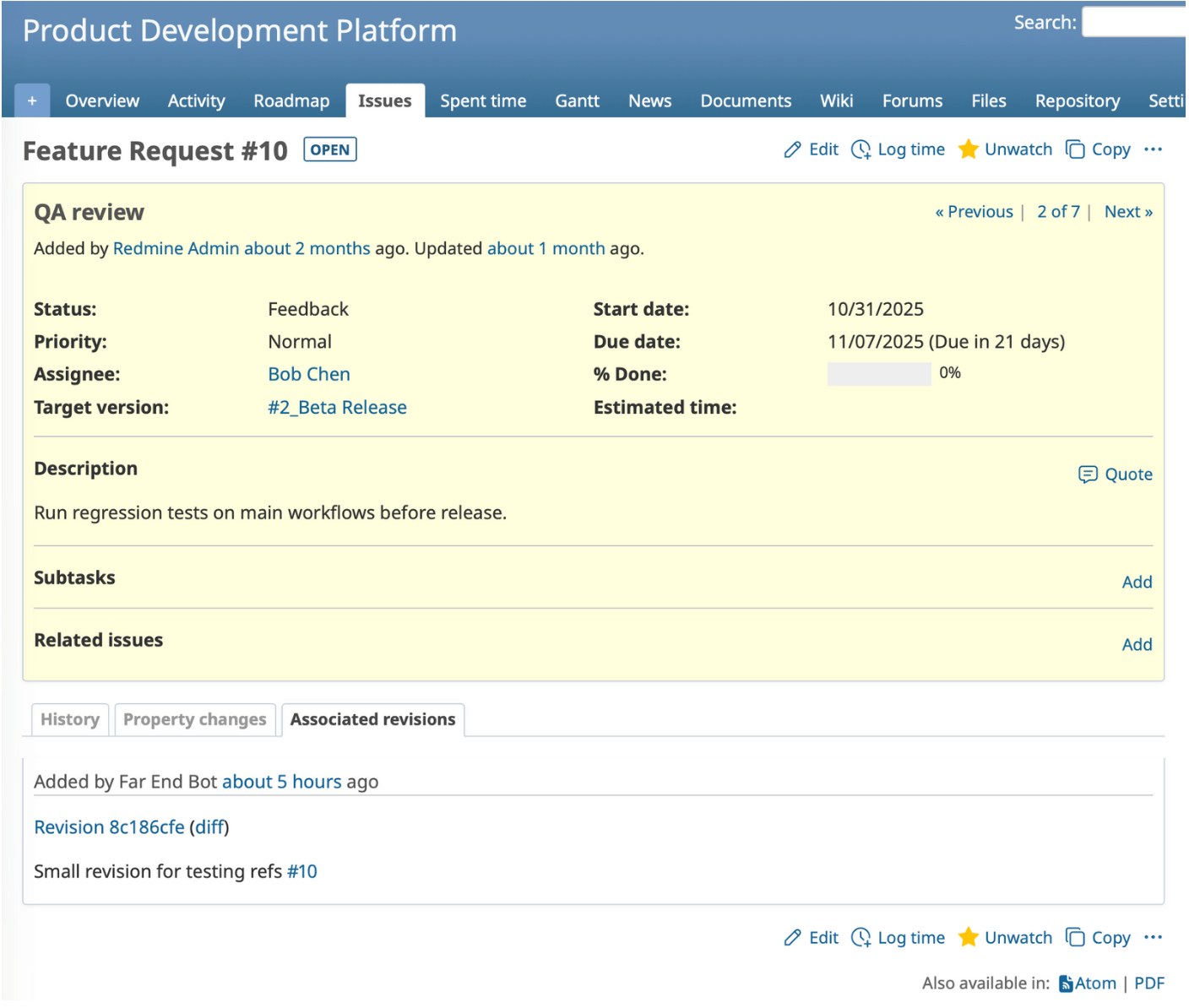This screenshot has height=1008, width=1189.
Task: Open the top ellipsis more-actions menu
Action: click(1154, 149)
